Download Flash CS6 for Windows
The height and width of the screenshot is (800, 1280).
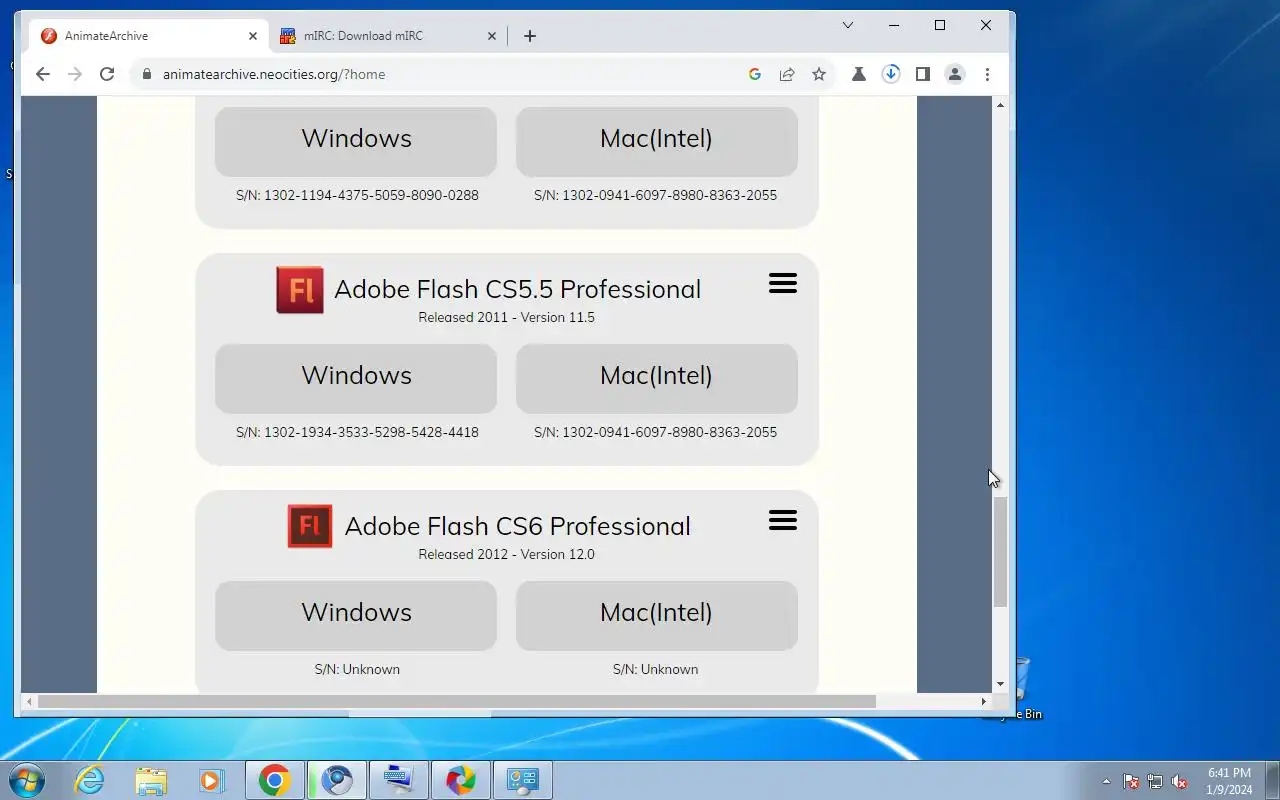tap(356, 614)
